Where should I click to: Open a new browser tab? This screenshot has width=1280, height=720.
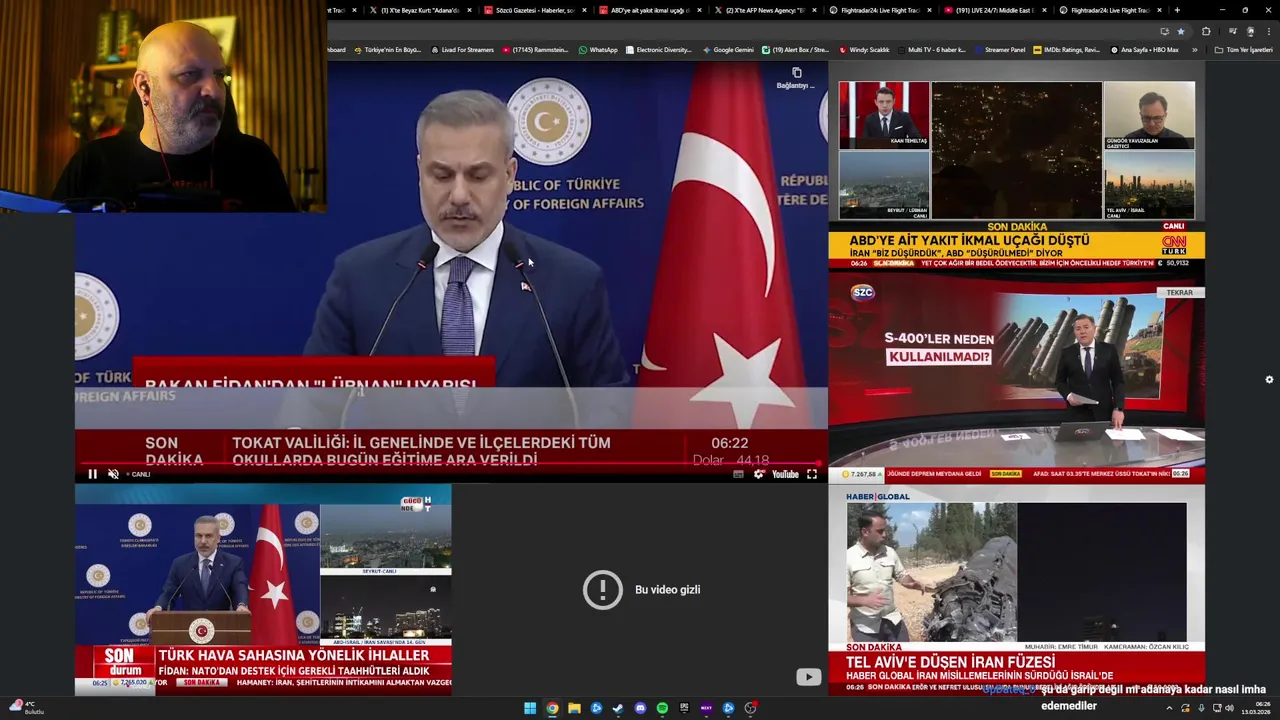1177,10
